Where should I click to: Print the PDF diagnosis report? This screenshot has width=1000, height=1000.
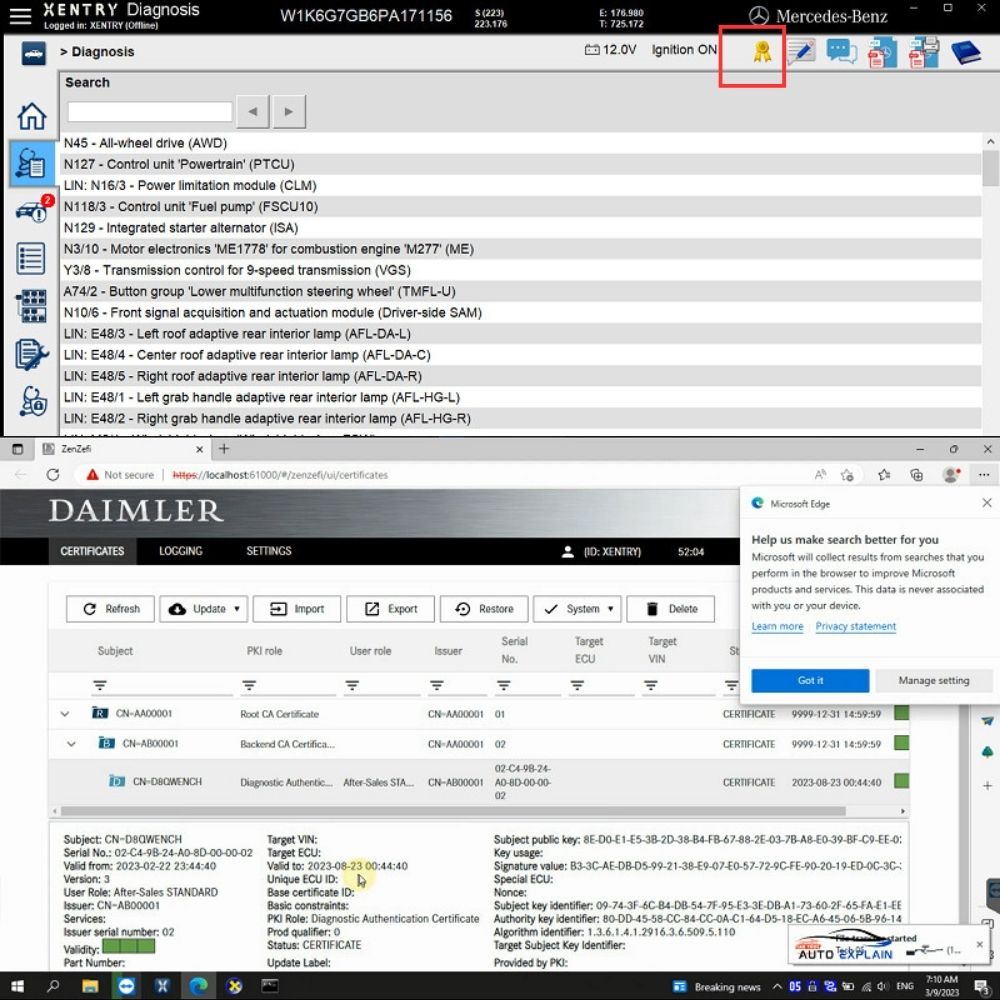pos(922,50)
